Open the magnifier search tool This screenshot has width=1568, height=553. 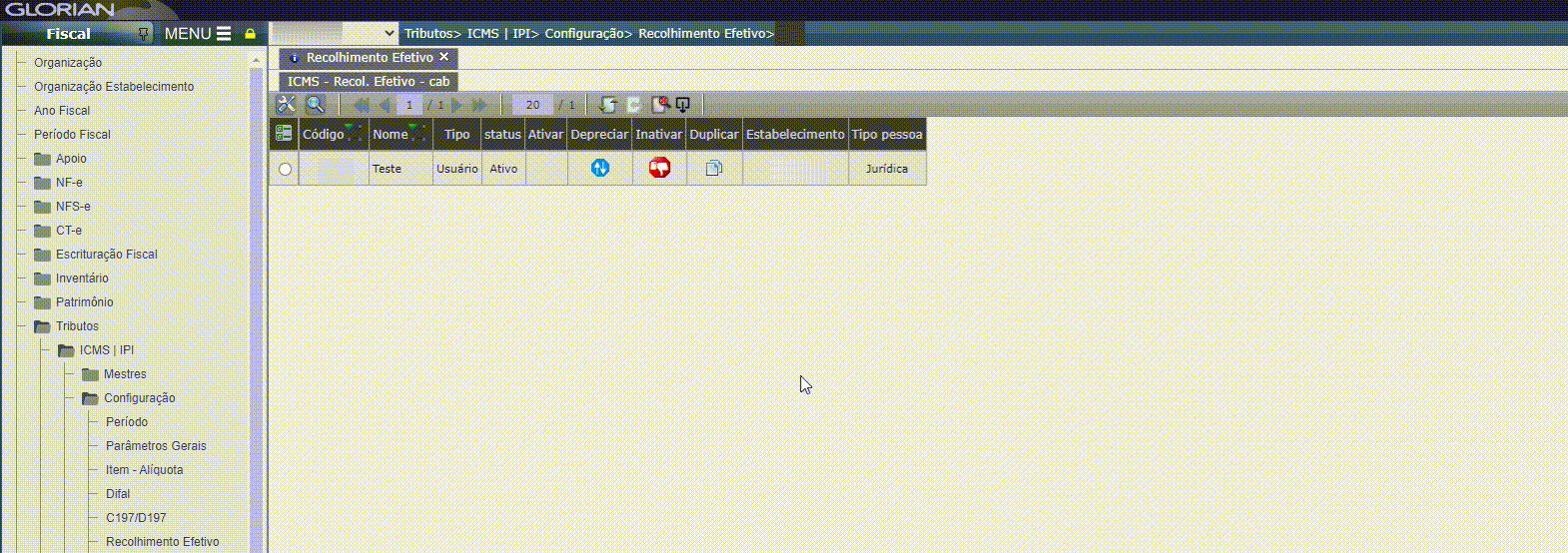point(315,104)
